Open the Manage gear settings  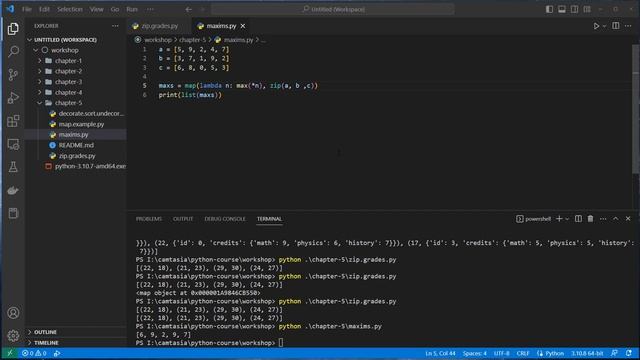[x=13, y=336]
